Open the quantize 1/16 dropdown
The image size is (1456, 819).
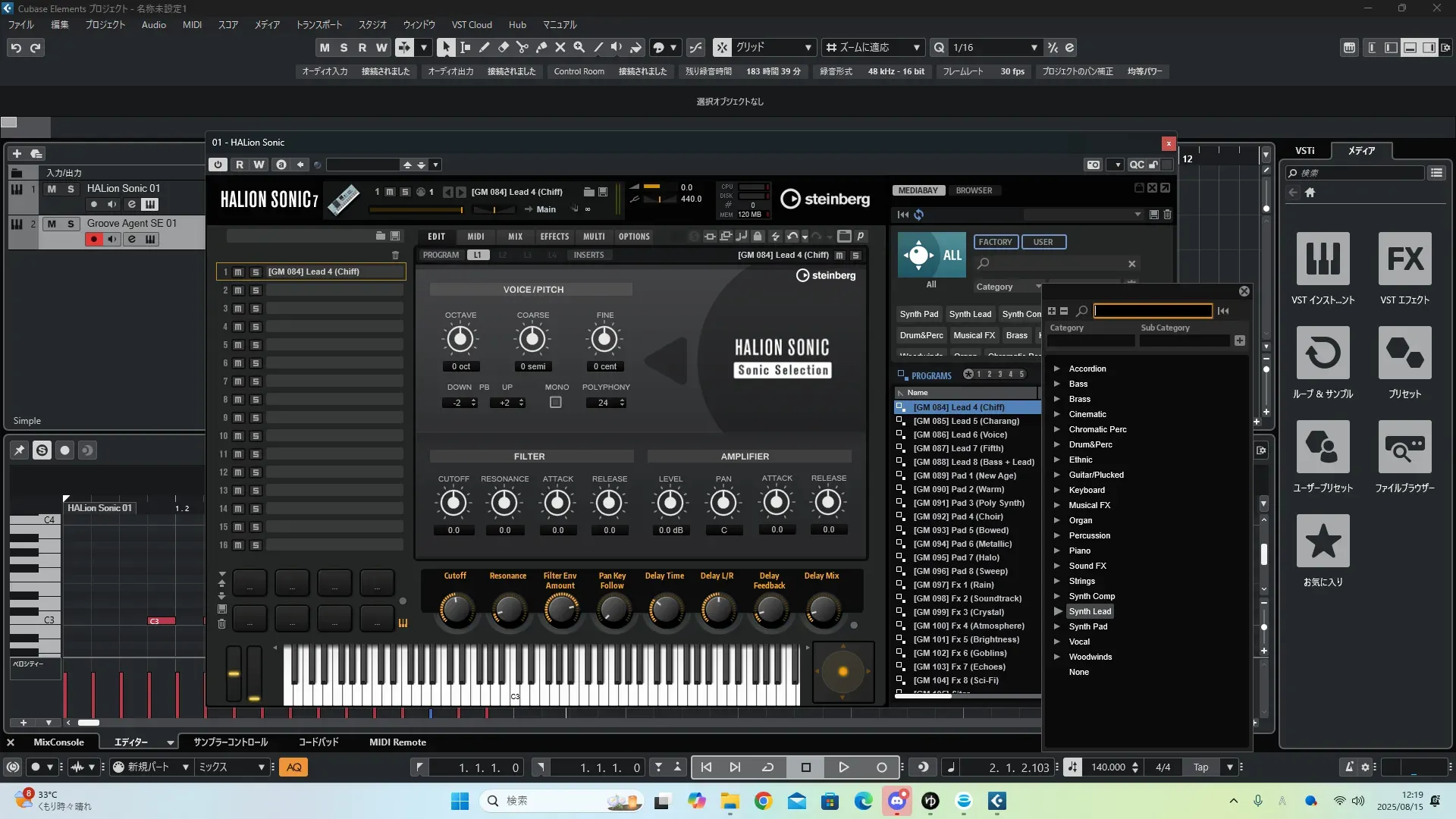[x=1034, y=48]
